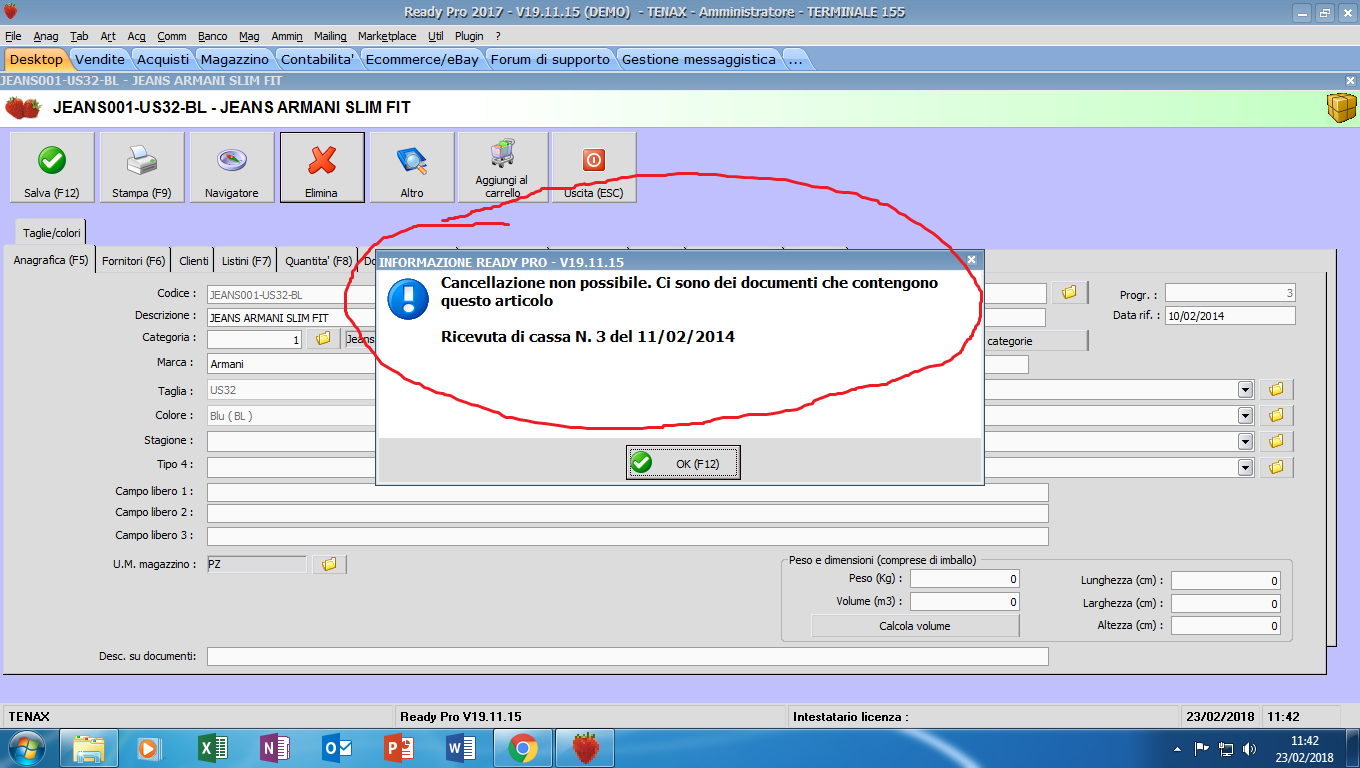This screenshot has width=1360, height=768.
Task: Click folder icon next to Categoria field
Action: (323, 339)
